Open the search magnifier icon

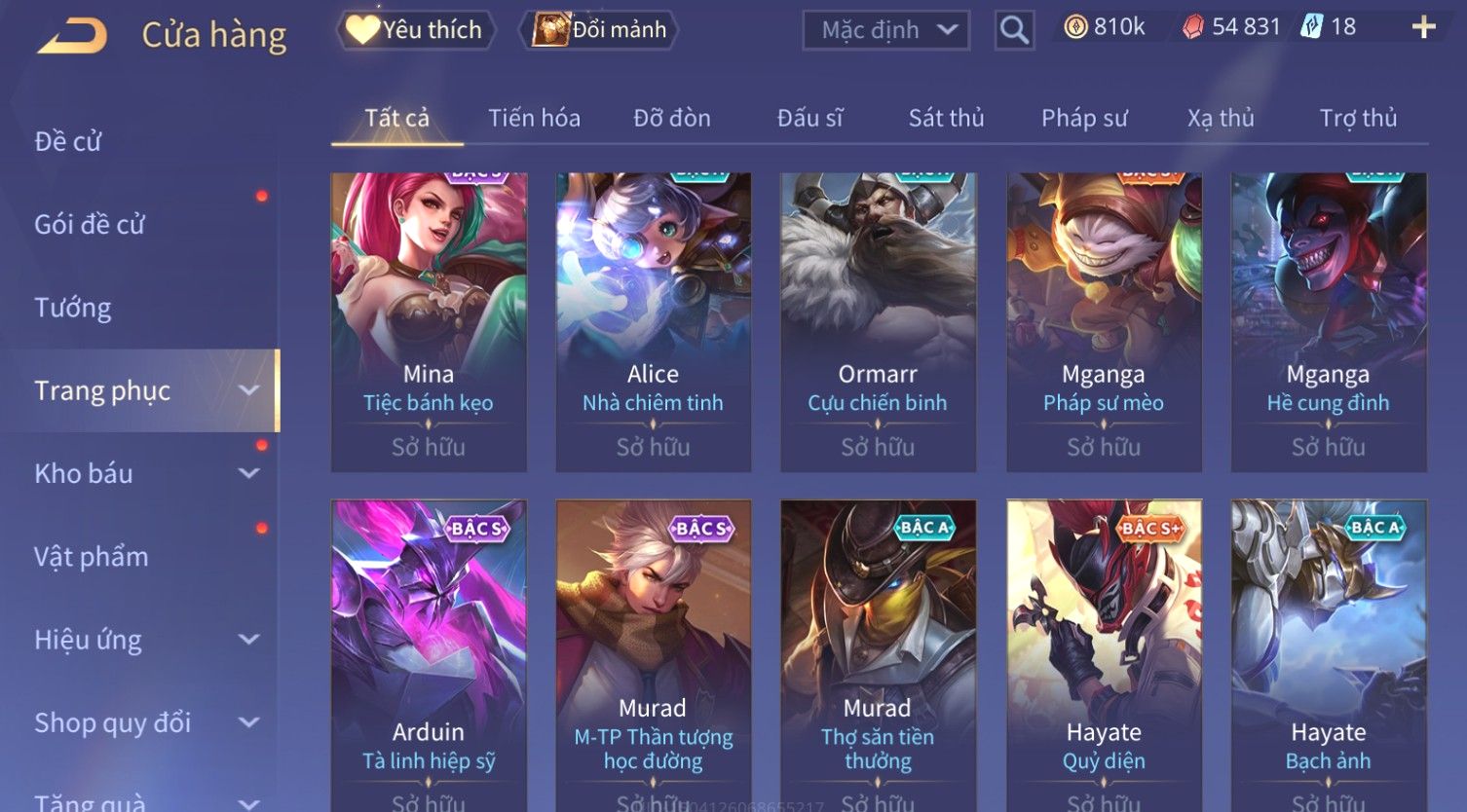click(x=1014, y=30)
